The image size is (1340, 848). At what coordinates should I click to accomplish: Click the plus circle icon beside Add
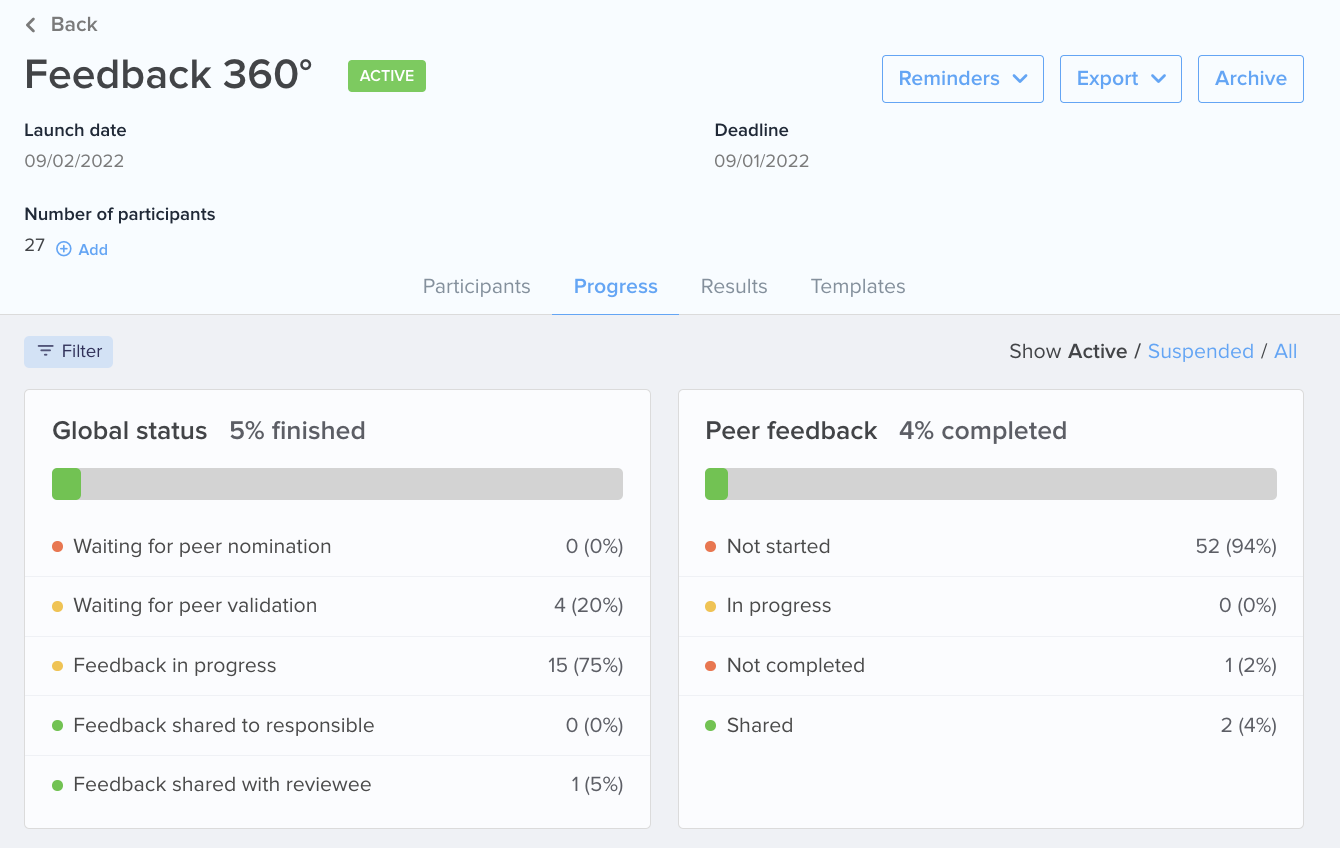pyautogui.click(x=64, y=249)
